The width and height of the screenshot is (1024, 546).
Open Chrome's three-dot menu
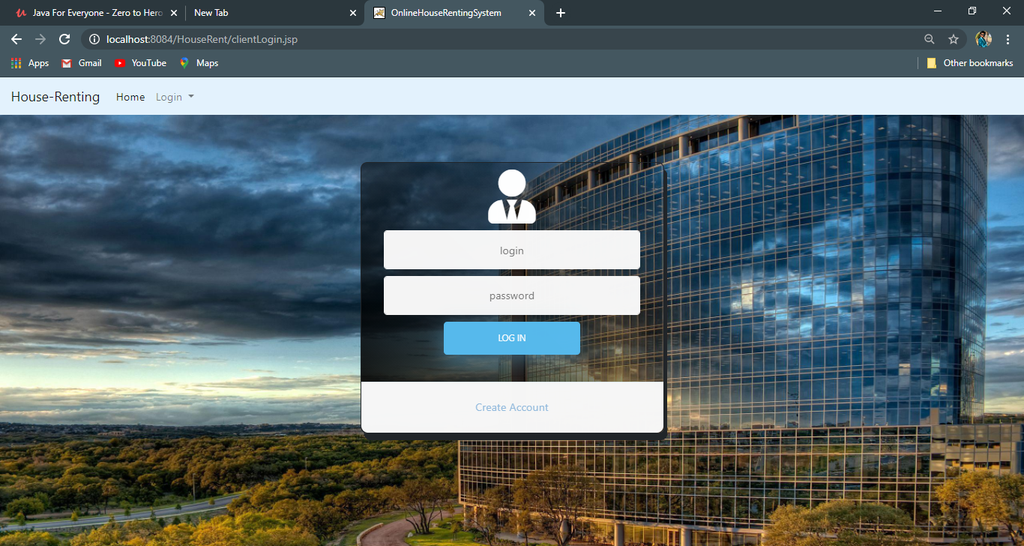click(1008, 39)
